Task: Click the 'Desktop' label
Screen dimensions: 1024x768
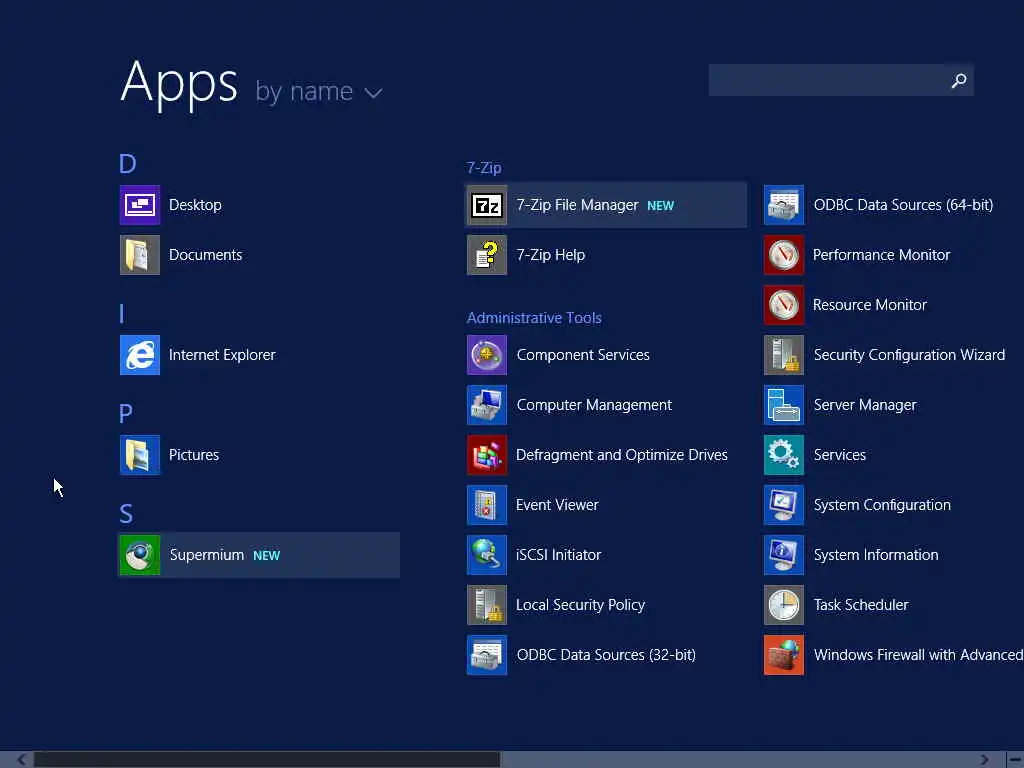Action: tap(195, 205)
